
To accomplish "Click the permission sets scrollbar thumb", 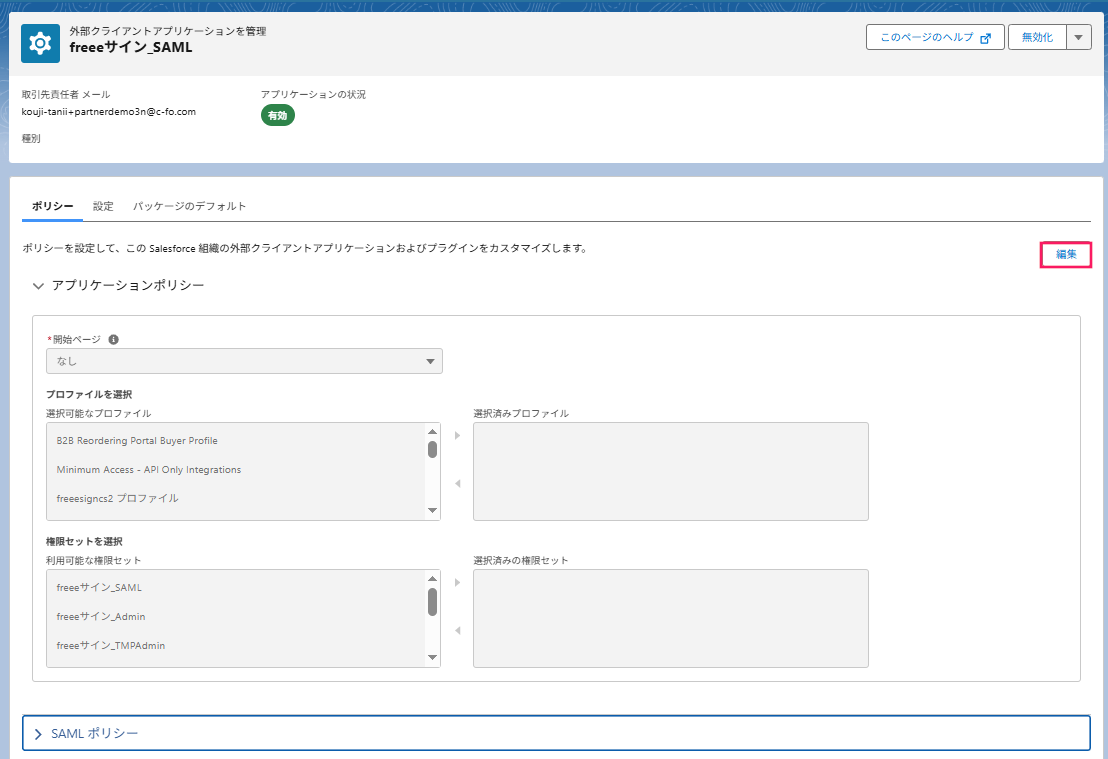I will pyautogui.click(x=432, y=602).
